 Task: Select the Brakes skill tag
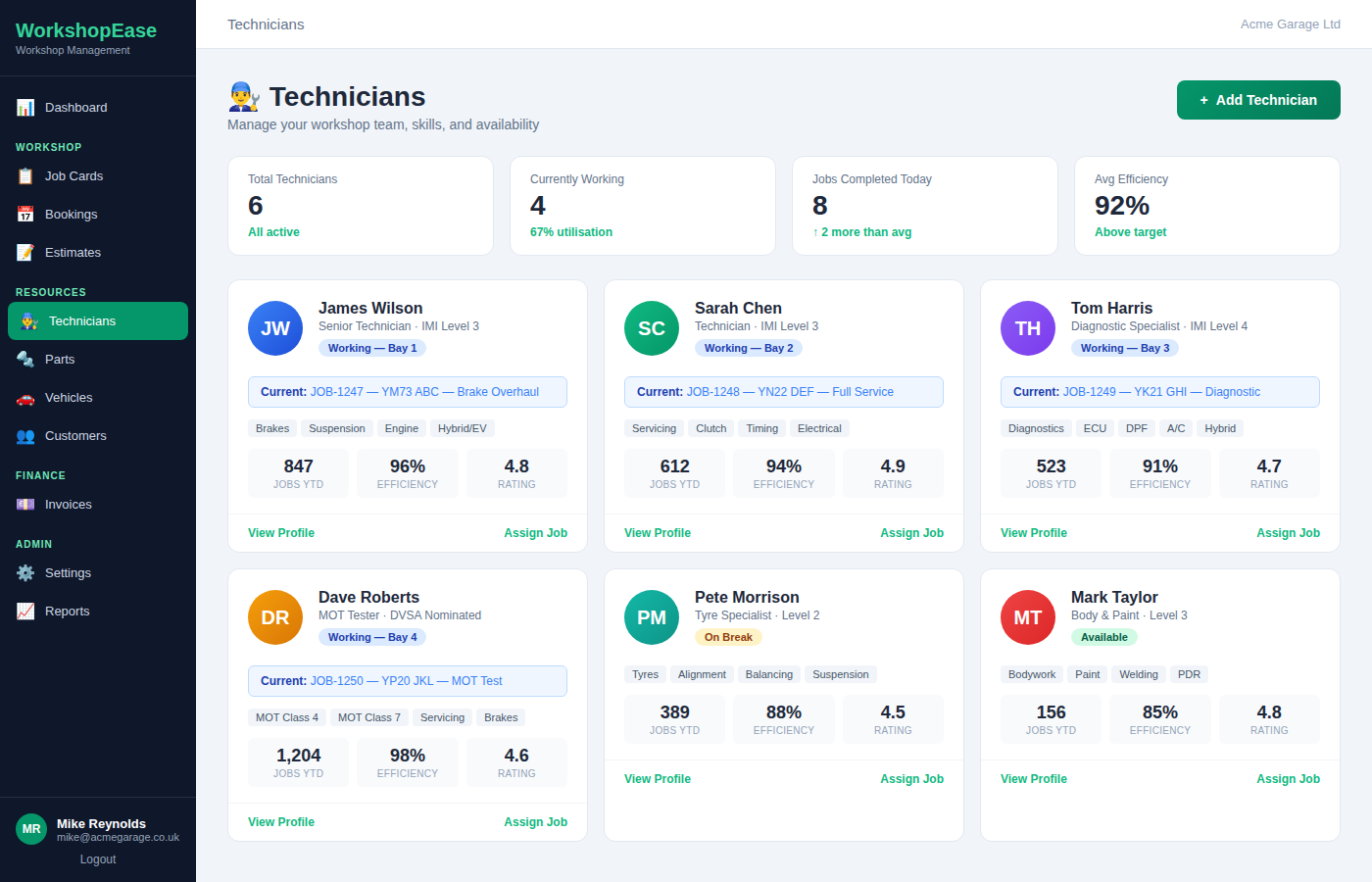coord(271,428)
